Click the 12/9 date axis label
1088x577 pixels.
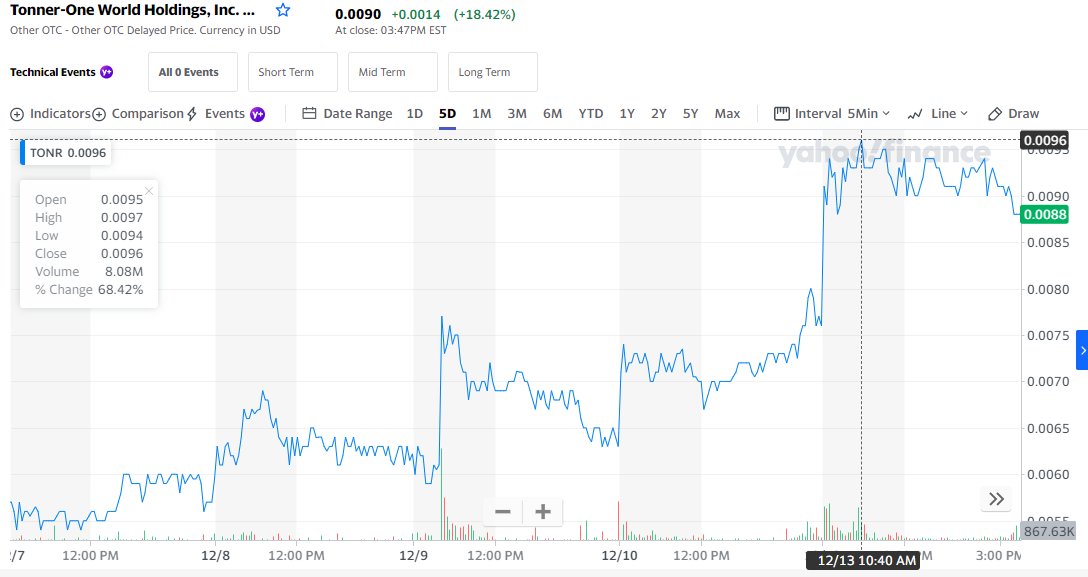[414, 556]
